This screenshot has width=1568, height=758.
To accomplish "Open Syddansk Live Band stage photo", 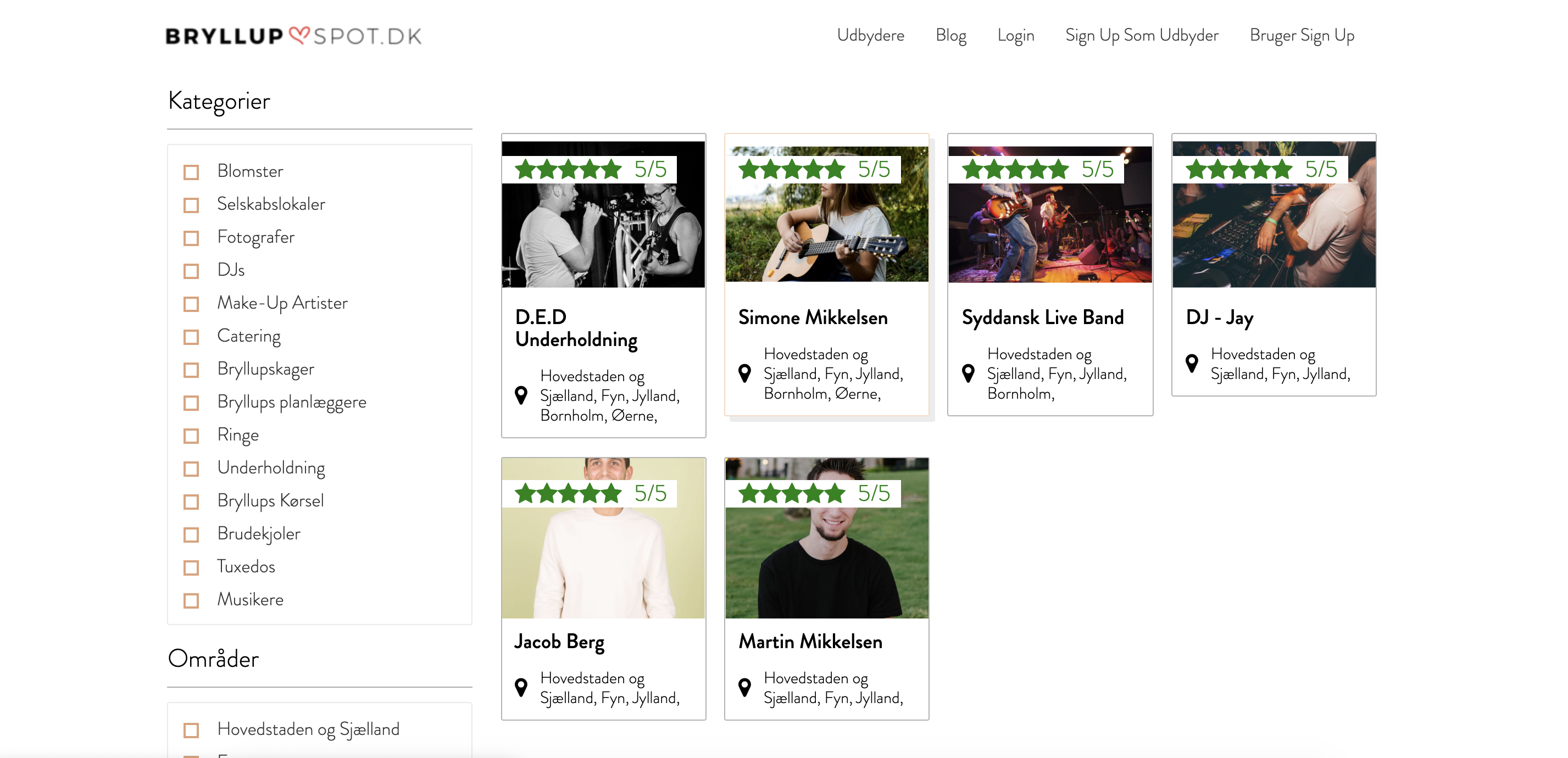I will tap(1049, 234).
